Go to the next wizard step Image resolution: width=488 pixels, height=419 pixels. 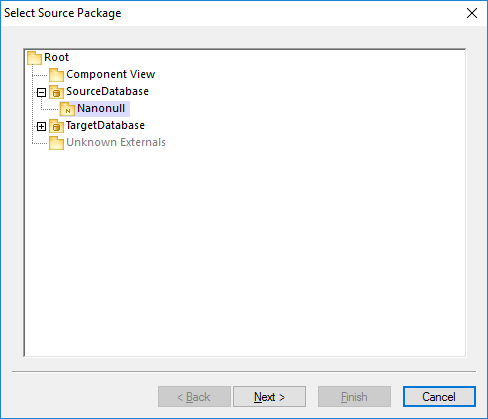[269, 397]
